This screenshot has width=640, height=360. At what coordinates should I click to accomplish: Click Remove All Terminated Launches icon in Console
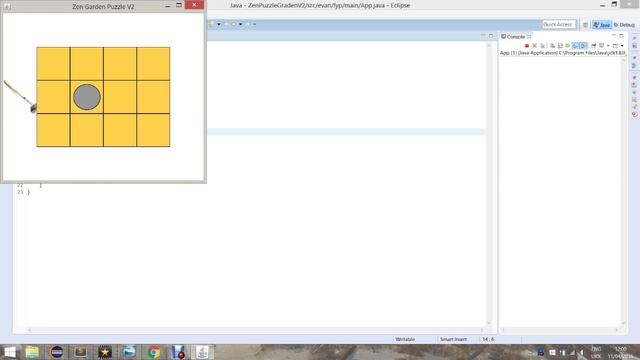pyautogui.click(x=542, y=46)
